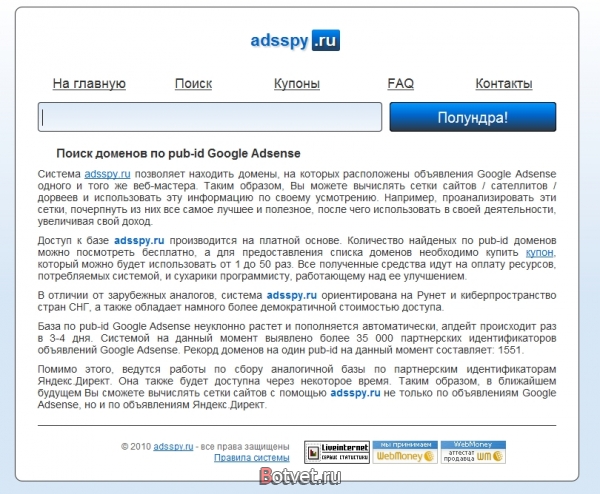
Task: Open the Контакты page
Action: pos(504,83)
